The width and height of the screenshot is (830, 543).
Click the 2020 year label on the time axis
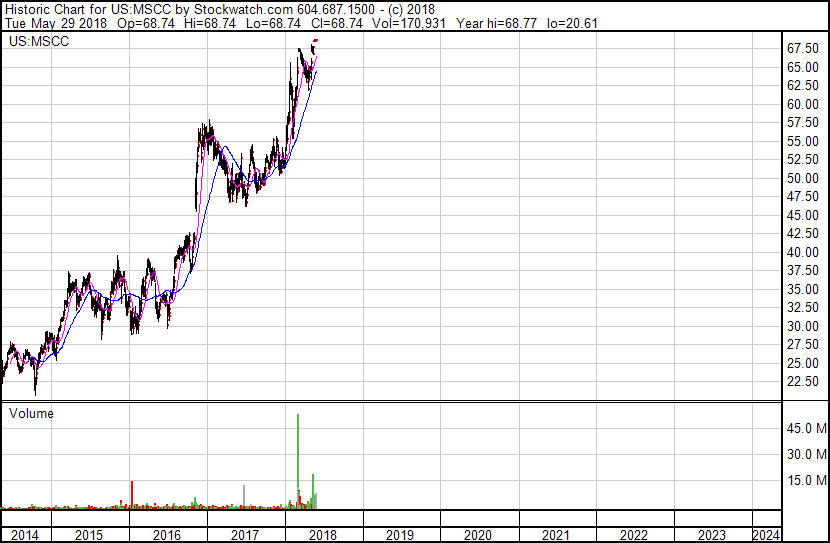pos(477,535)
